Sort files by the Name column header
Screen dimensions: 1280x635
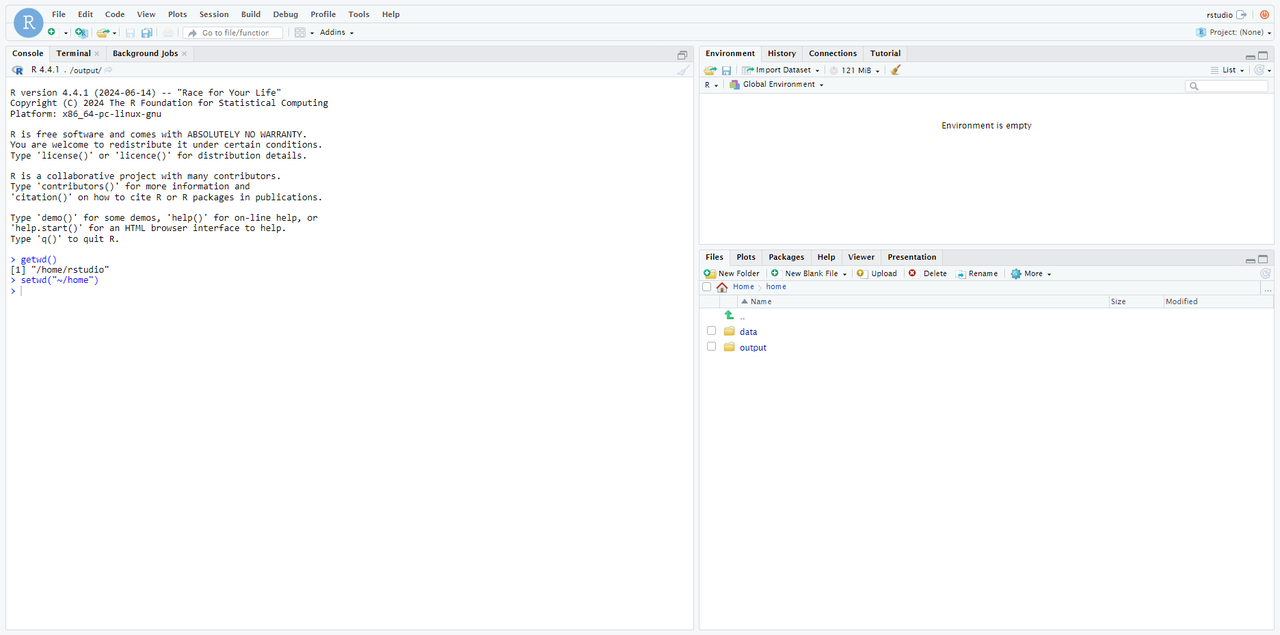pyautogui.click(x=761, y=301)
